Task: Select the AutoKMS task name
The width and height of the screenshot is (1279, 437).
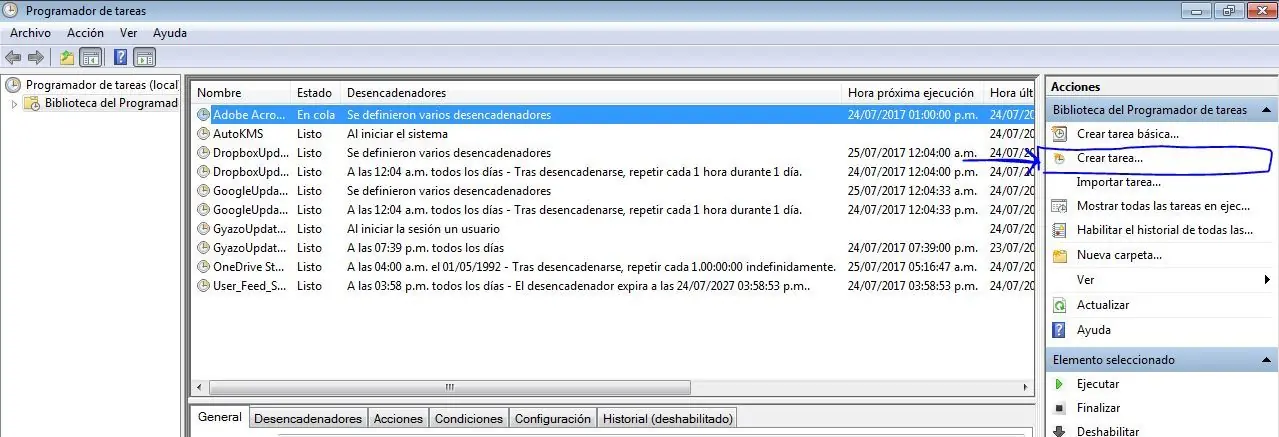Action: click(238, 134)
